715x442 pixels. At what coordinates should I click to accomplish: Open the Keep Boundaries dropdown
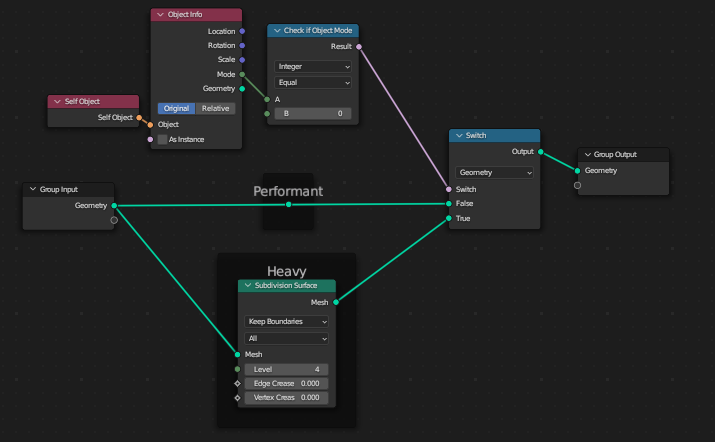[286, 322]
